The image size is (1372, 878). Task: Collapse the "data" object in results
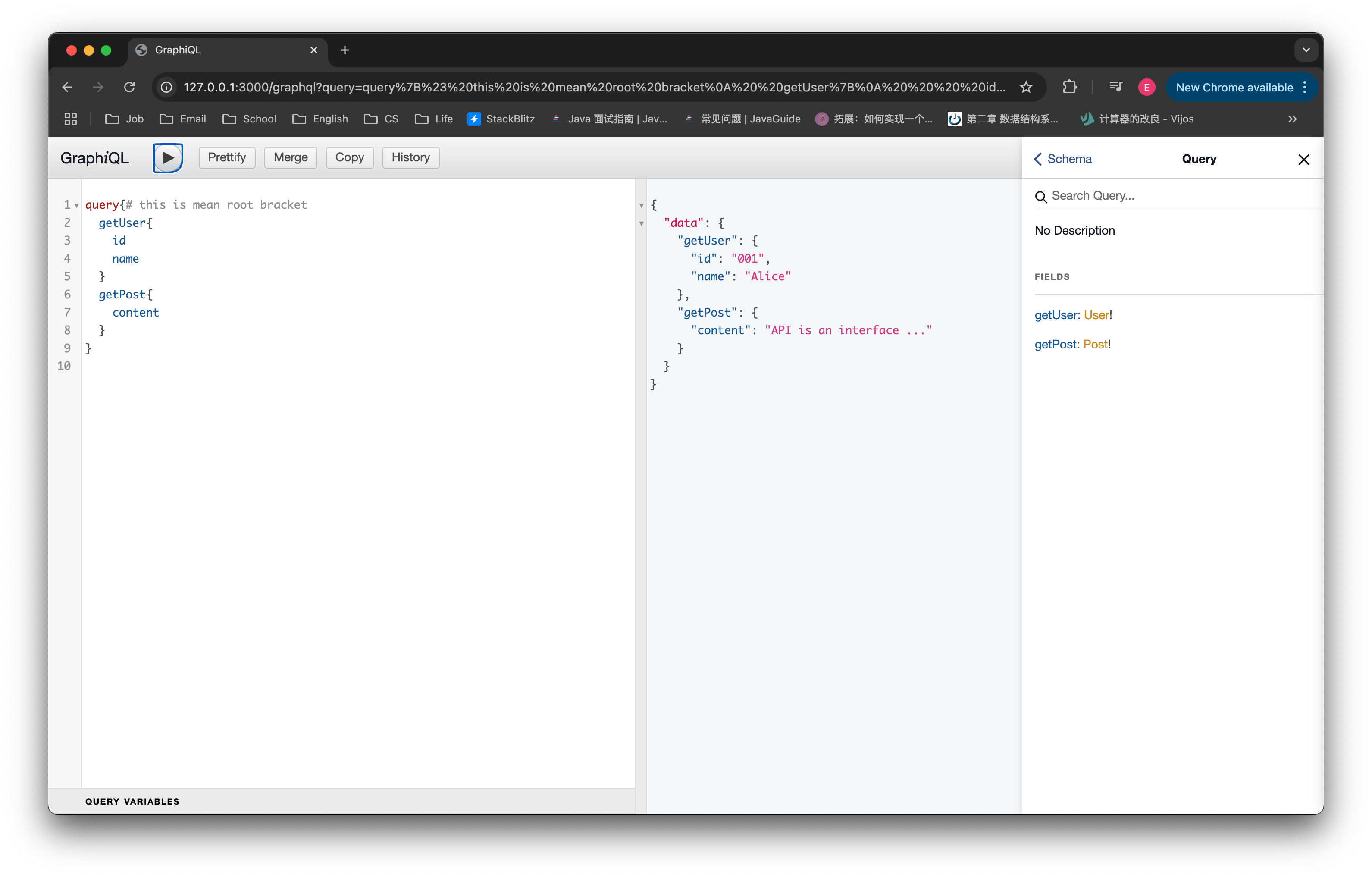641,223
